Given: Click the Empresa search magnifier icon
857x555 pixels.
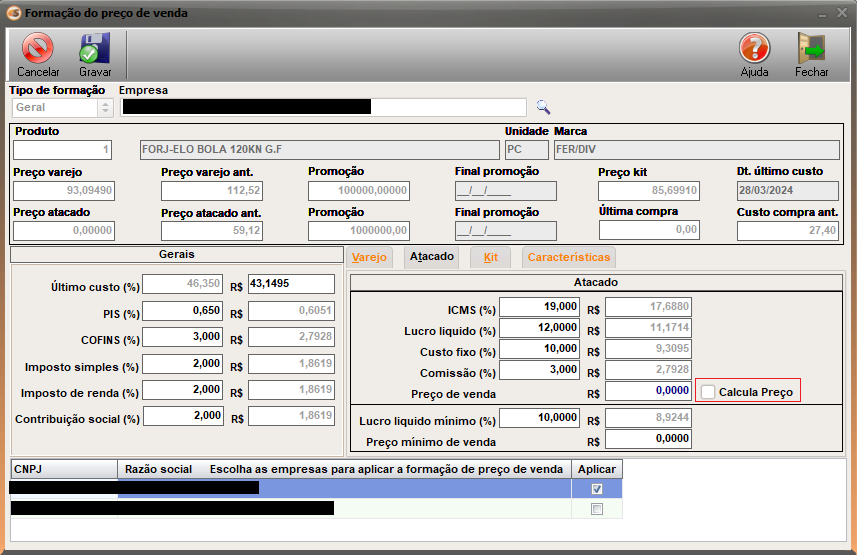Looking at the screenshot, I should [x=543, y=107].
